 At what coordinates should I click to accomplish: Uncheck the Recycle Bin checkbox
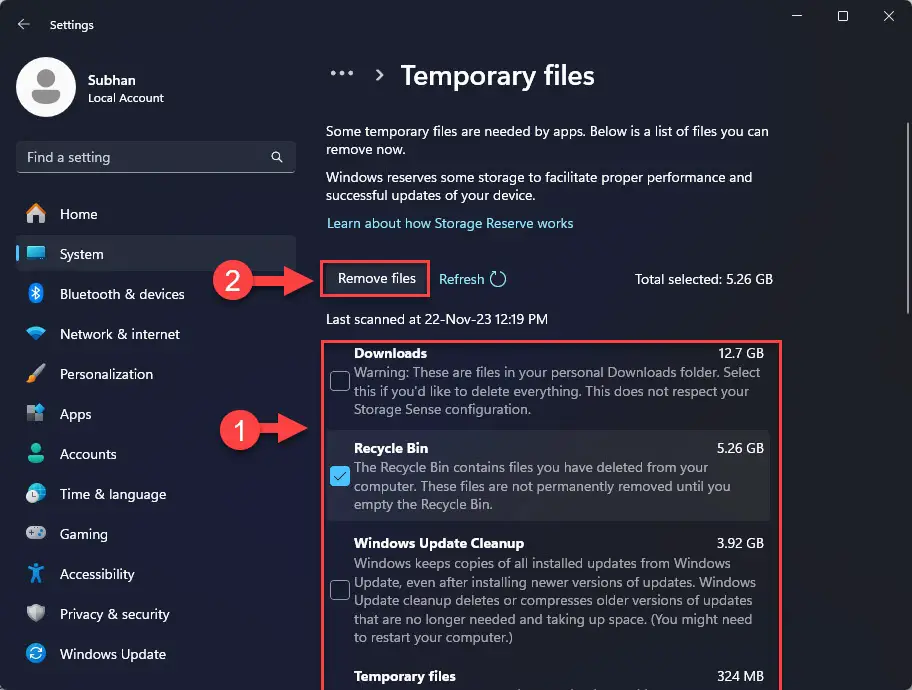pos(340,476)
